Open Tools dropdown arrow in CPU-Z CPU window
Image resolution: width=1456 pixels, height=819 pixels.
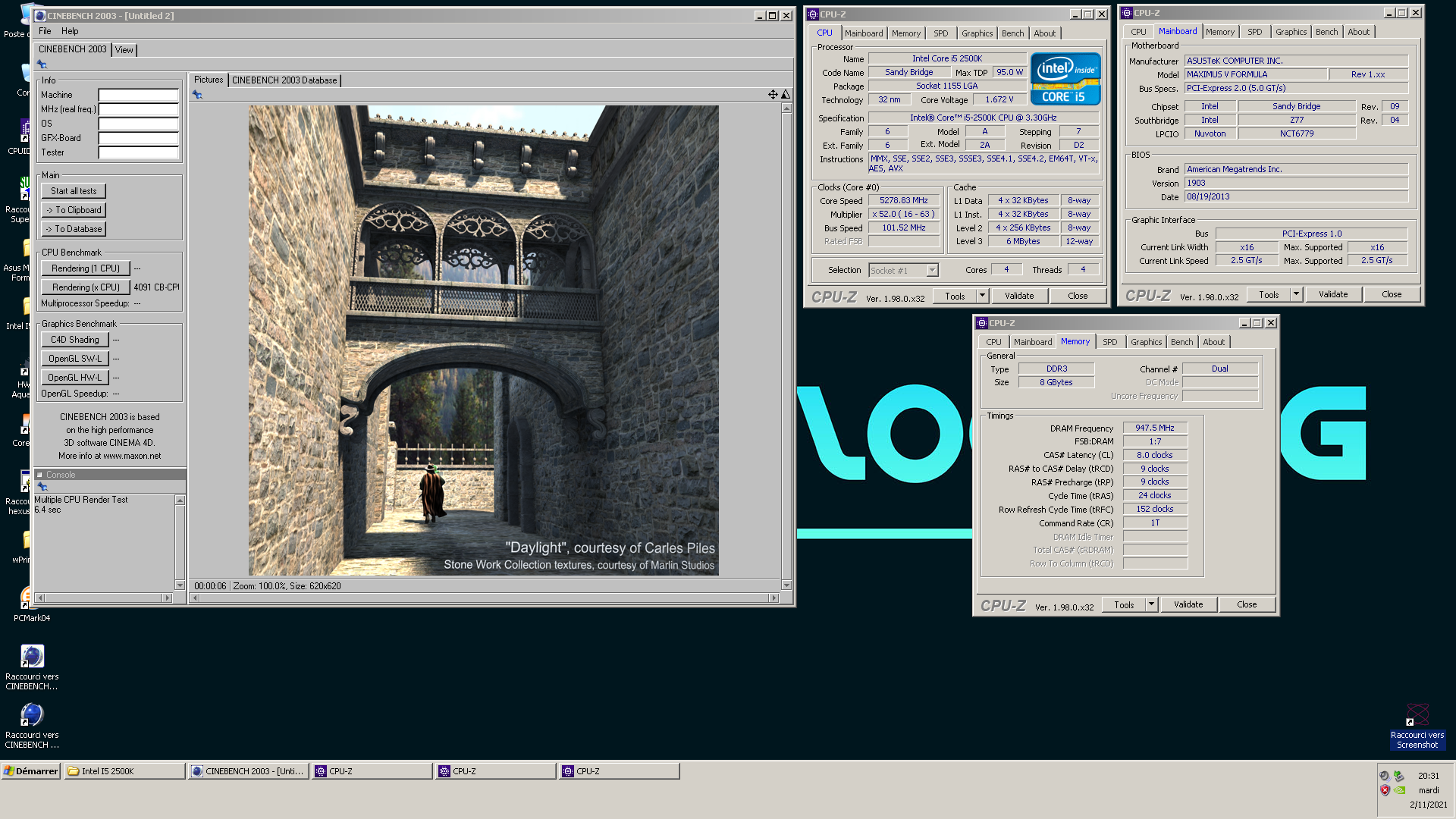click(982, 296)
